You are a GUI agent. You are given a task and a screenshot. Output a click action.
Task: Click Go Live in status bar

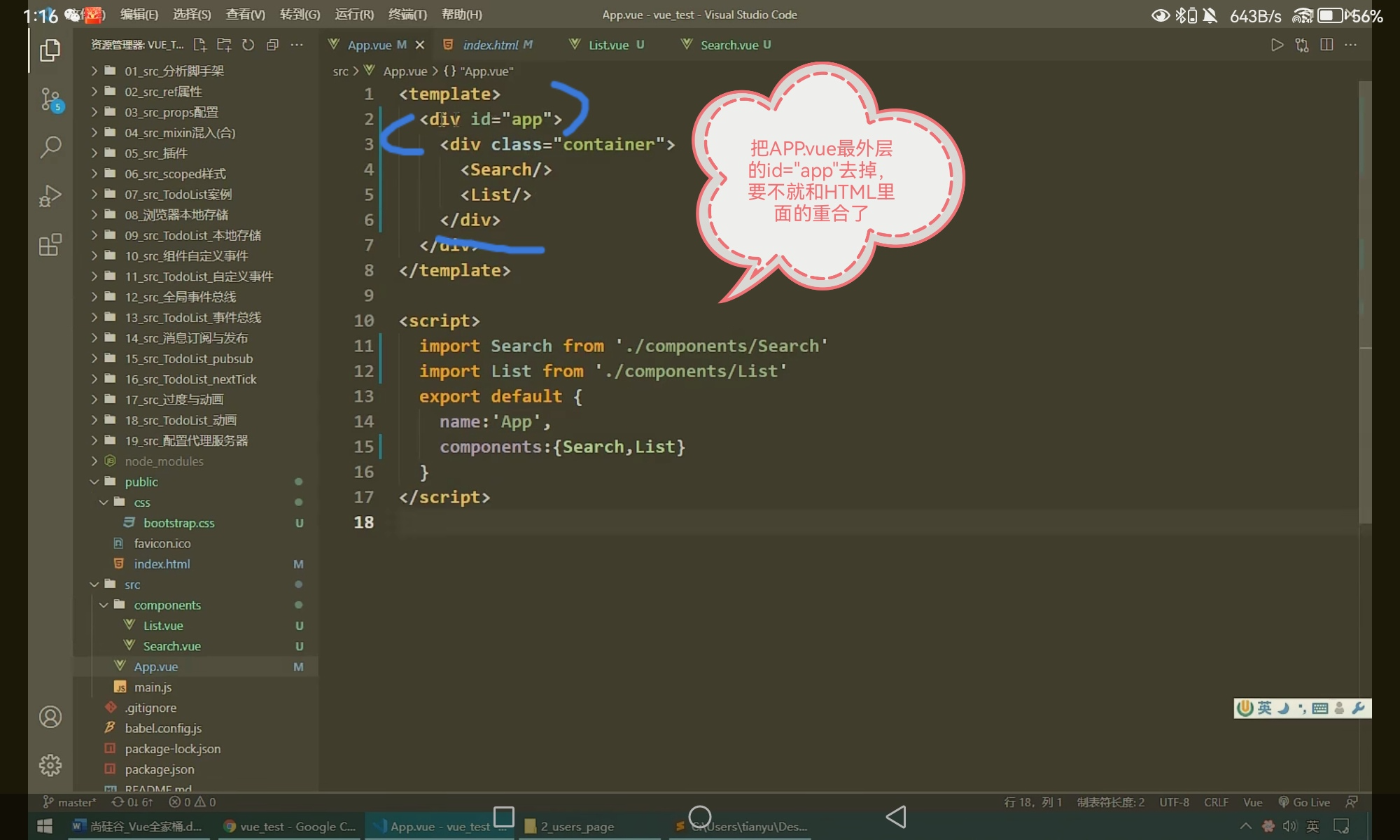[x=1304, y=802]
